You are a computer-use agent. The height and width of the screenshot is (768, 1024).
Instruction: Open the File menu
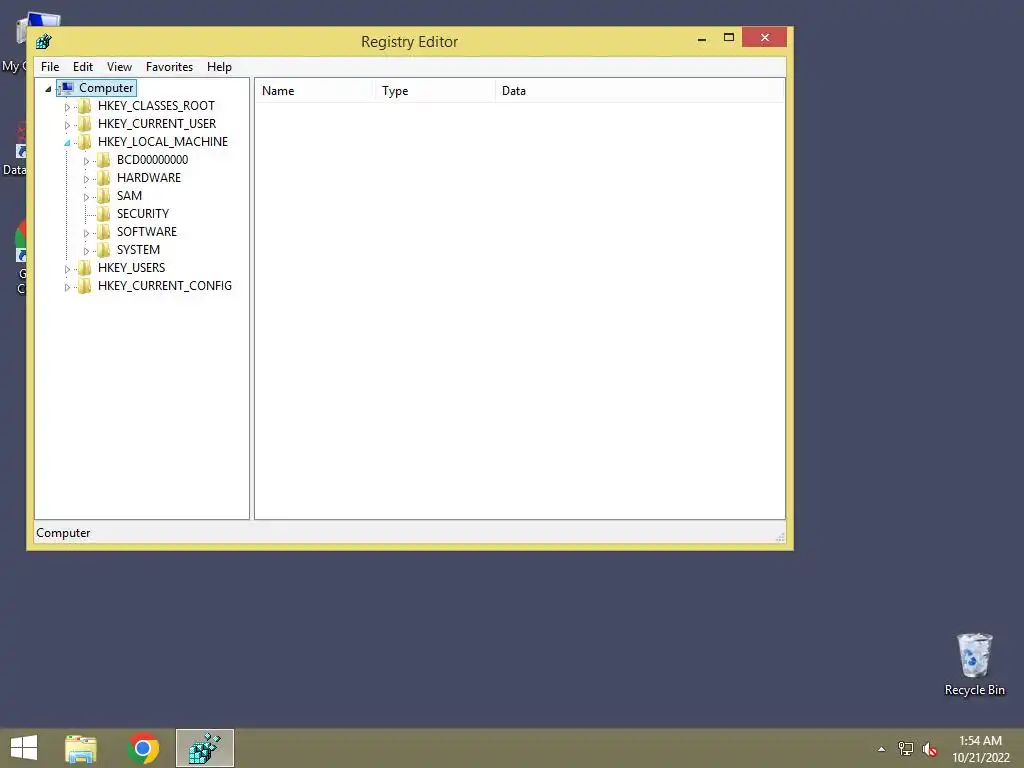[50, 67]
